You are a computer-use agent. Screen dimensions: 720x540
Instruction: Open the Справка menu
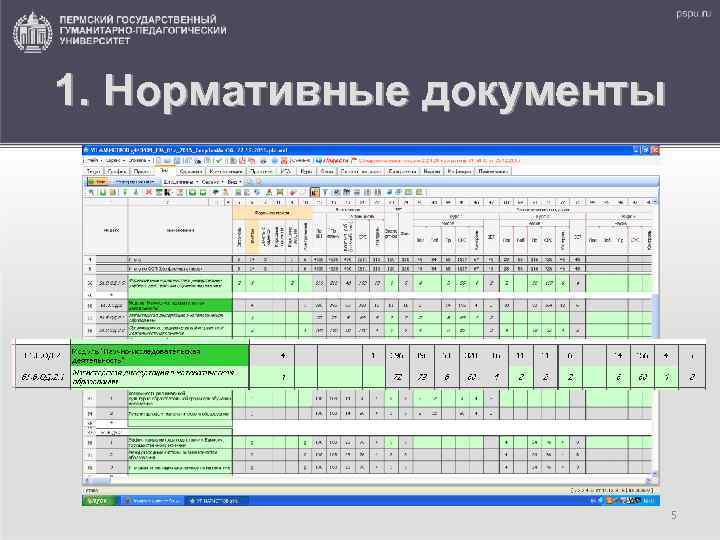tap(139, 161)
